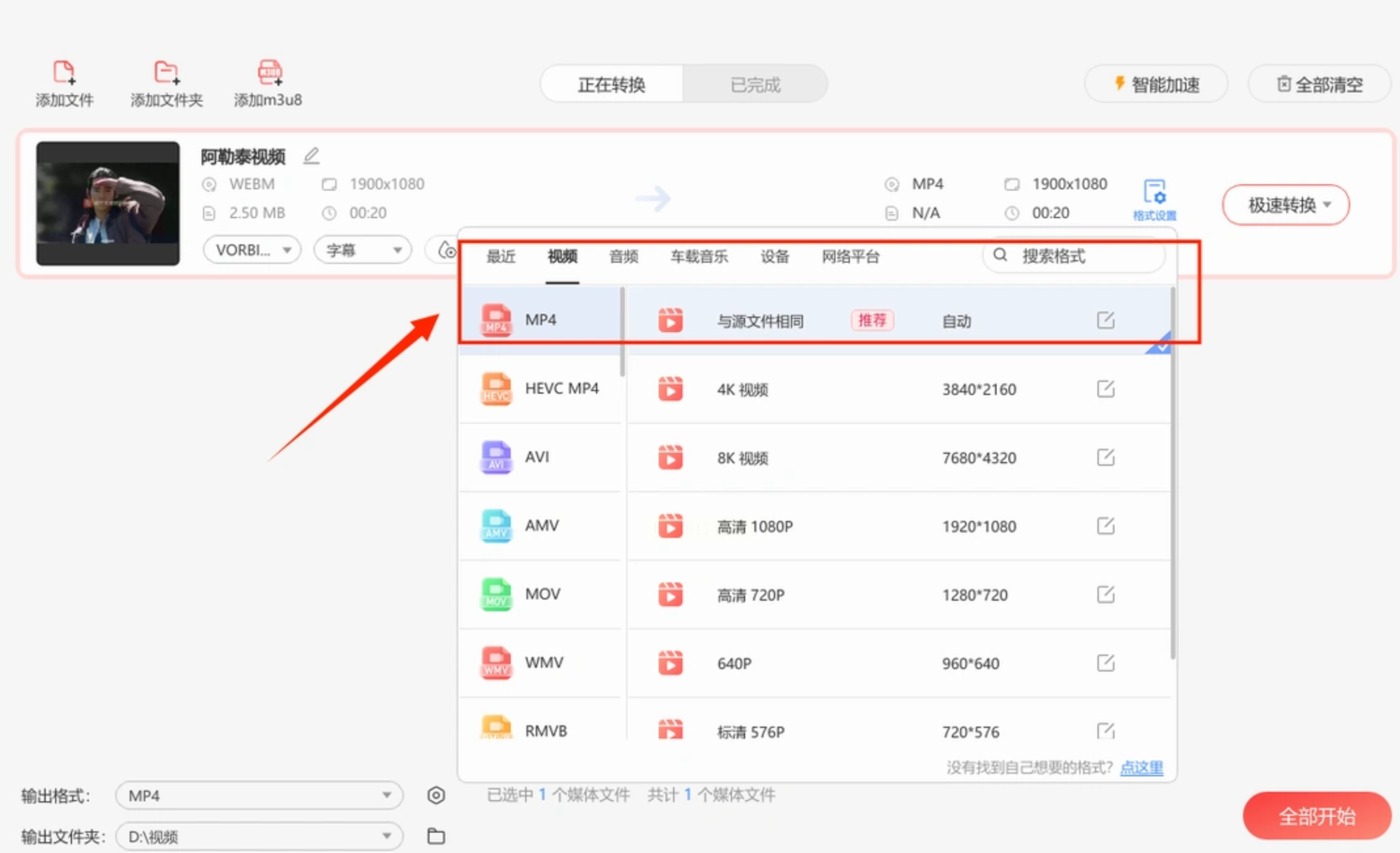Click the Add m3u8 icon
1400x853 pixels.
[269, 72]
